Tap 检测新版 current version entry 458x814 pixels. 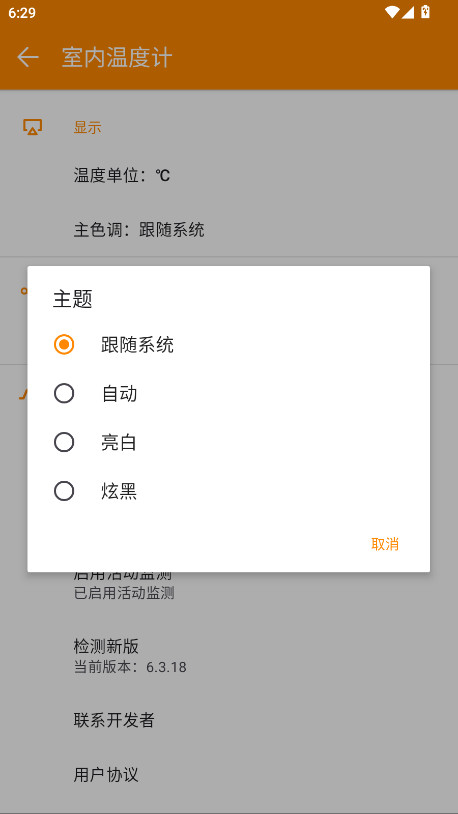(229, 656)
